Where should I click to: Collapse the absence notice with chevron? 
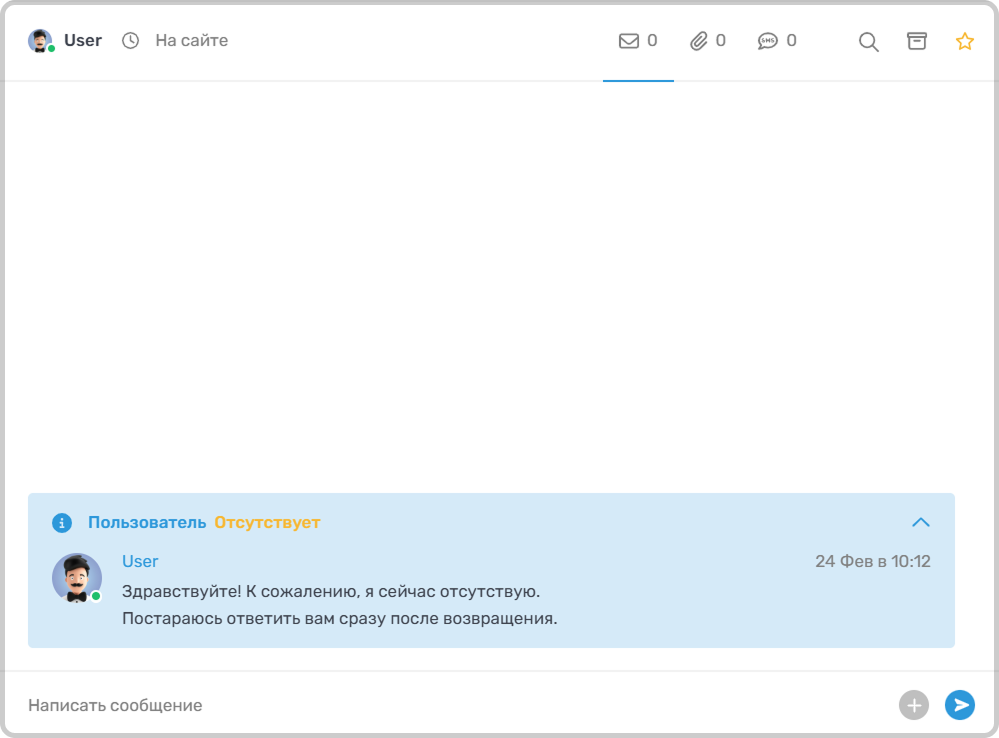(x=921, y=522)
